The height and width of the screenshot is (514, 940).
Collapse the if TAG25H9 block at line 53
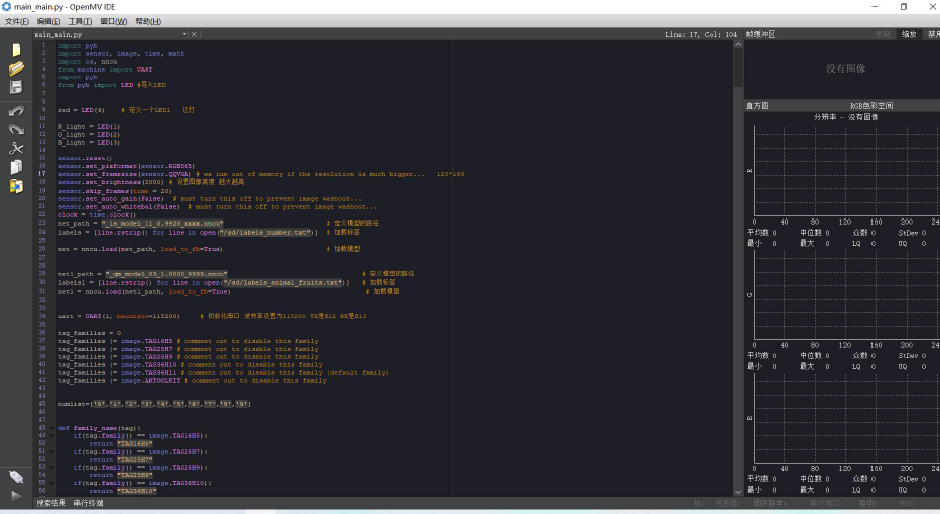click(x=52, y=467)
